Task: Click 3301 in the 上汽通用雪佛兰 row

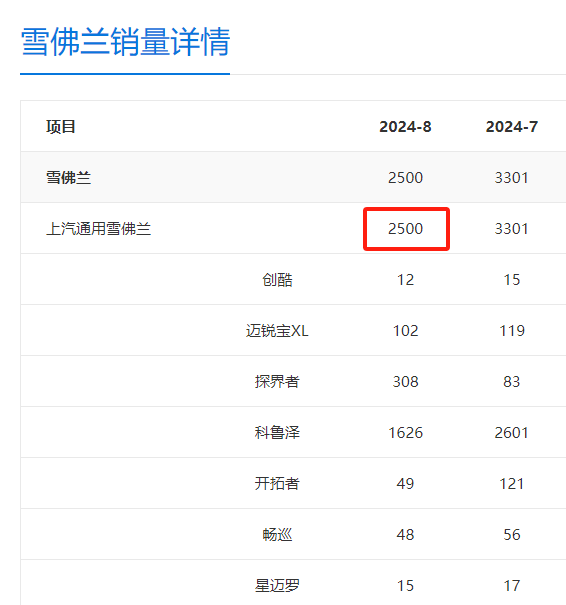Action: (x=512, y=228)
